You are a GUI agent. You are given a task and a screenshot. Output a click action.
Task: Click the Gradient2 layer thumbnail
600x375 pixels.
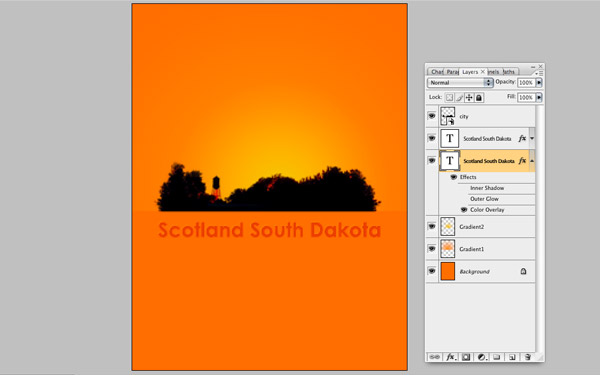[x=448, y=227]
